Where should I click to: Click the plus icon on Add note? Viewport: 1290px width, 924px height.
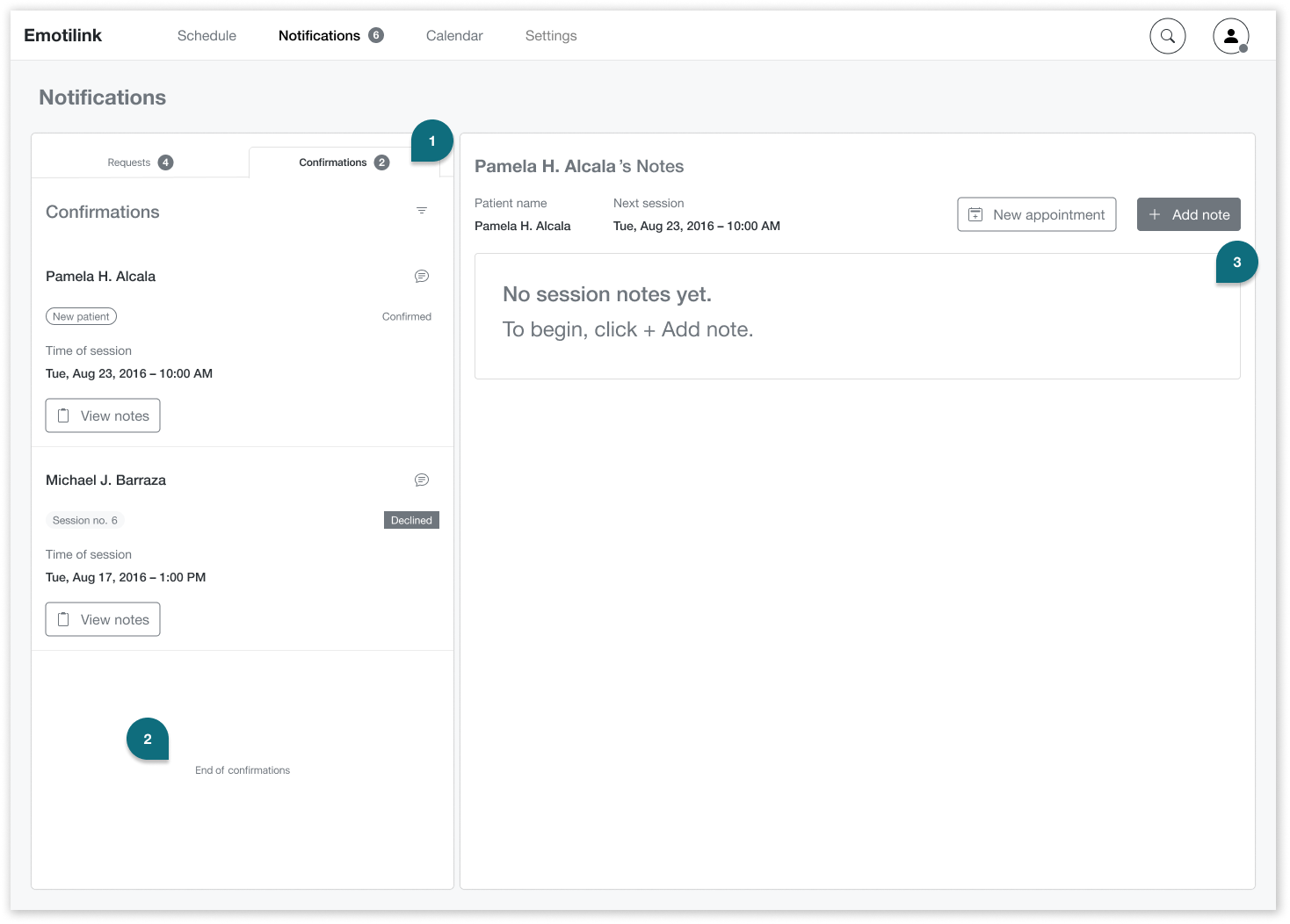point(1155,214)
